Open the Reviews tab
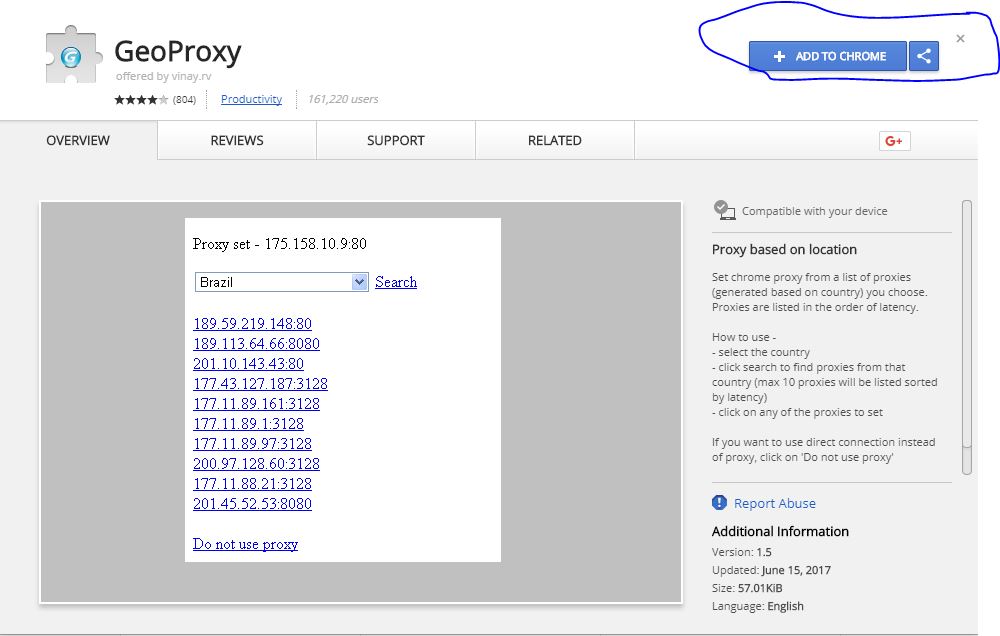 click(237, 140)
